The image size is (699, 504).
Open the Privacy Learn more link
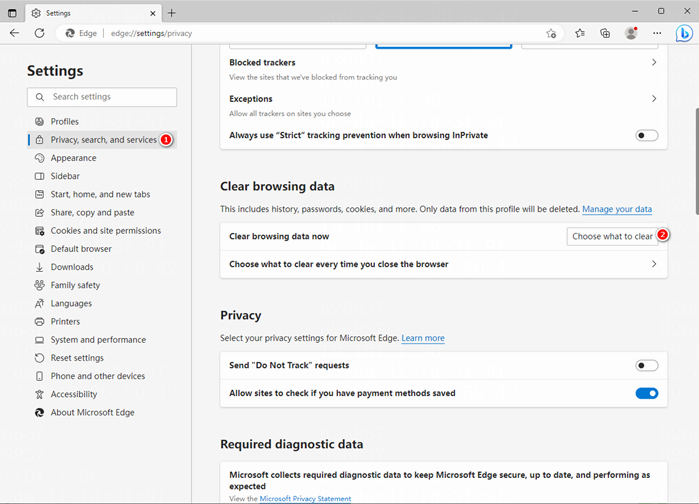coord(423,338)
